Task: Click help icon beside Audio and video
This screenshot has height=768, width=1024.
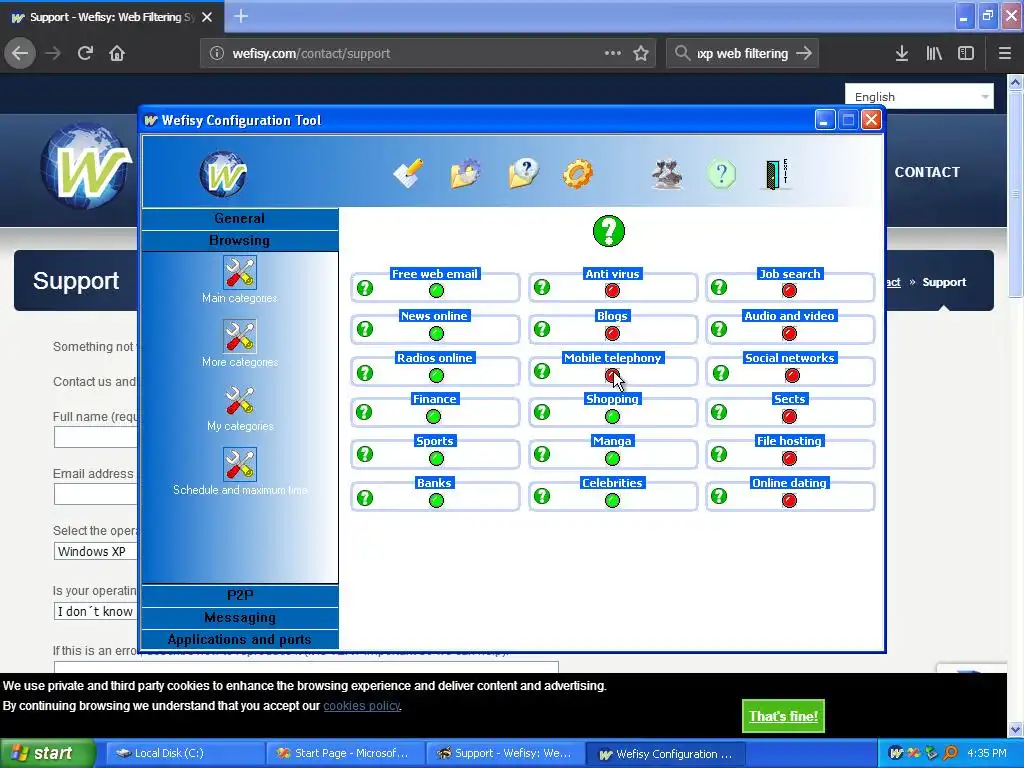Action: coord(719,329)
